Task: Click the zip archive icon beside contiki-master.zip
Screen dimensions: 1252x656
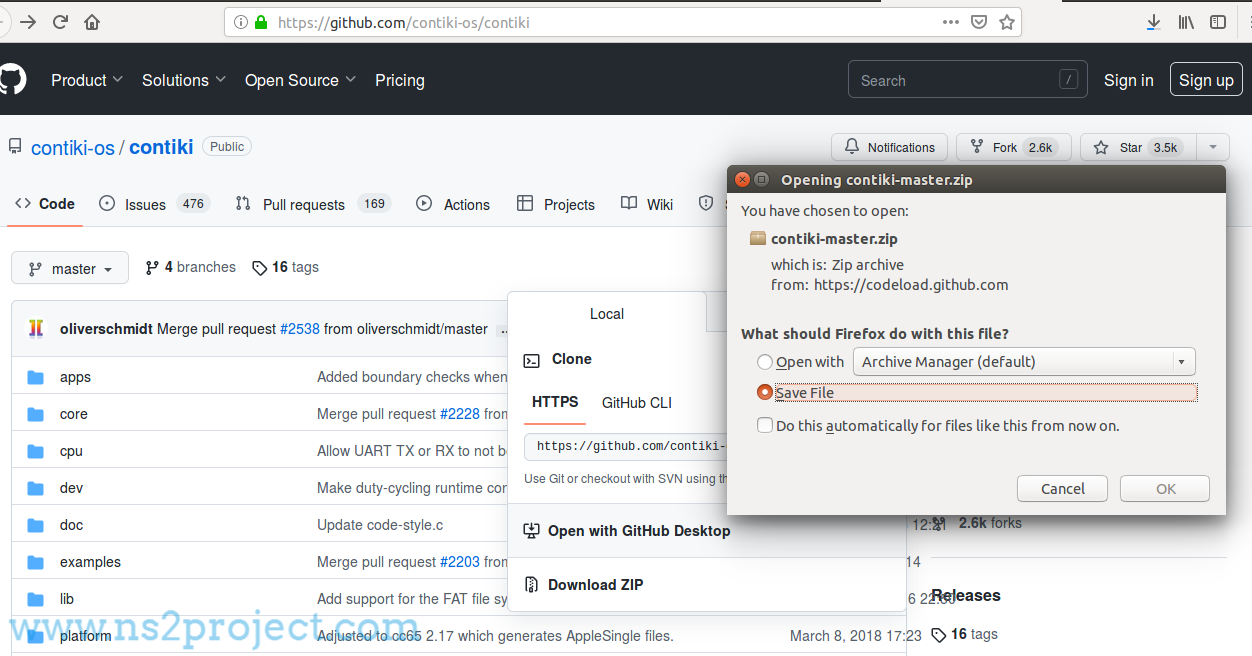Action: point(757,239)
